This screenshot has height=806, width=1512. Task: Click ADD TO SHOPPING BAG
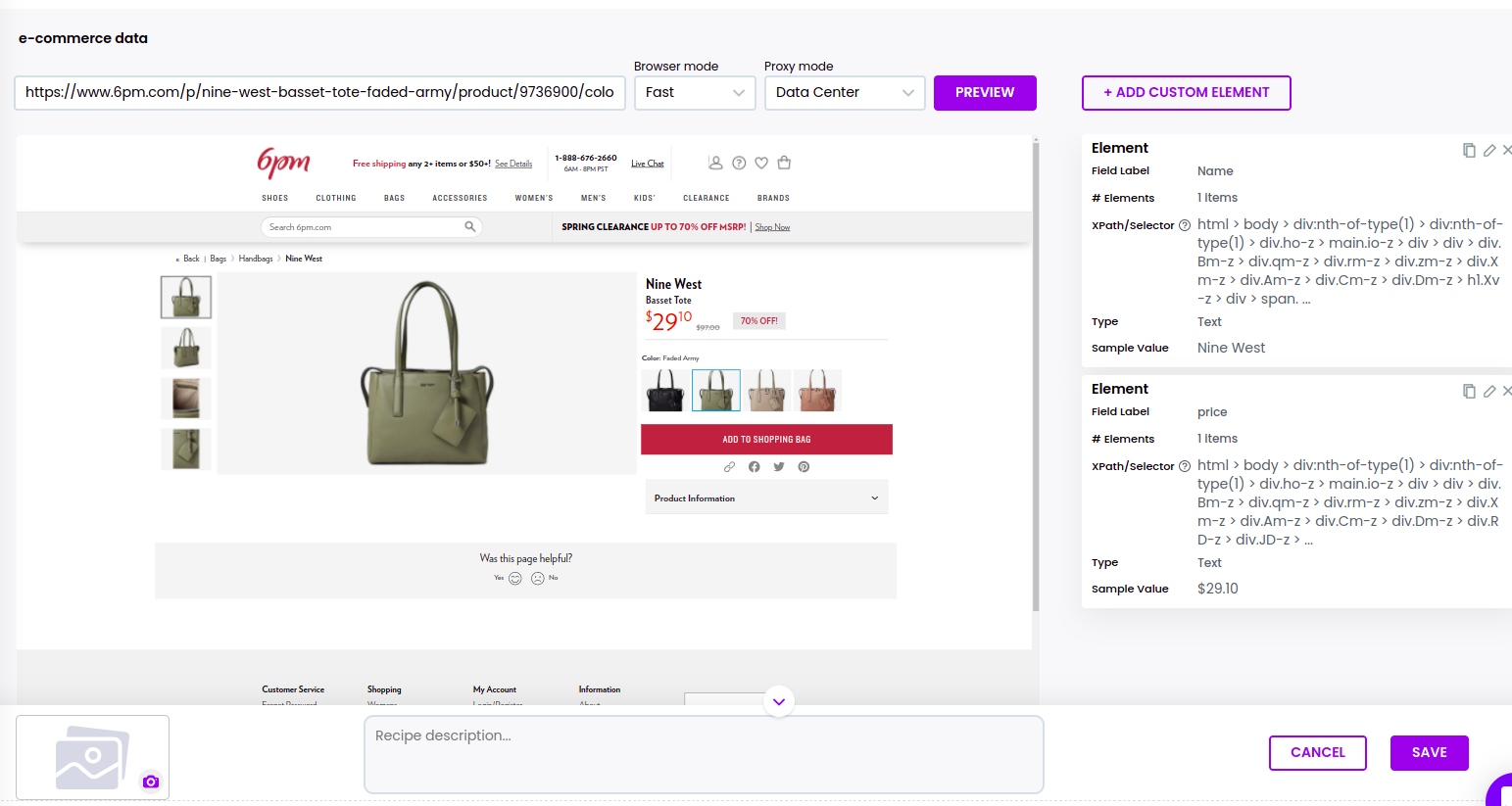(766, 439)
